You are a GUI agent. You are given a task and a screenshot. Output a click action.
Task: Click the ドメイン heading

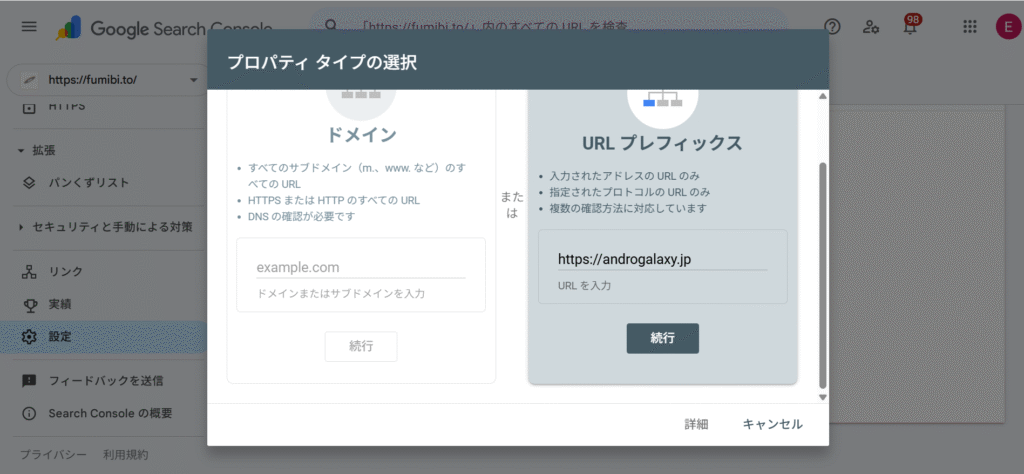(361, 135)
